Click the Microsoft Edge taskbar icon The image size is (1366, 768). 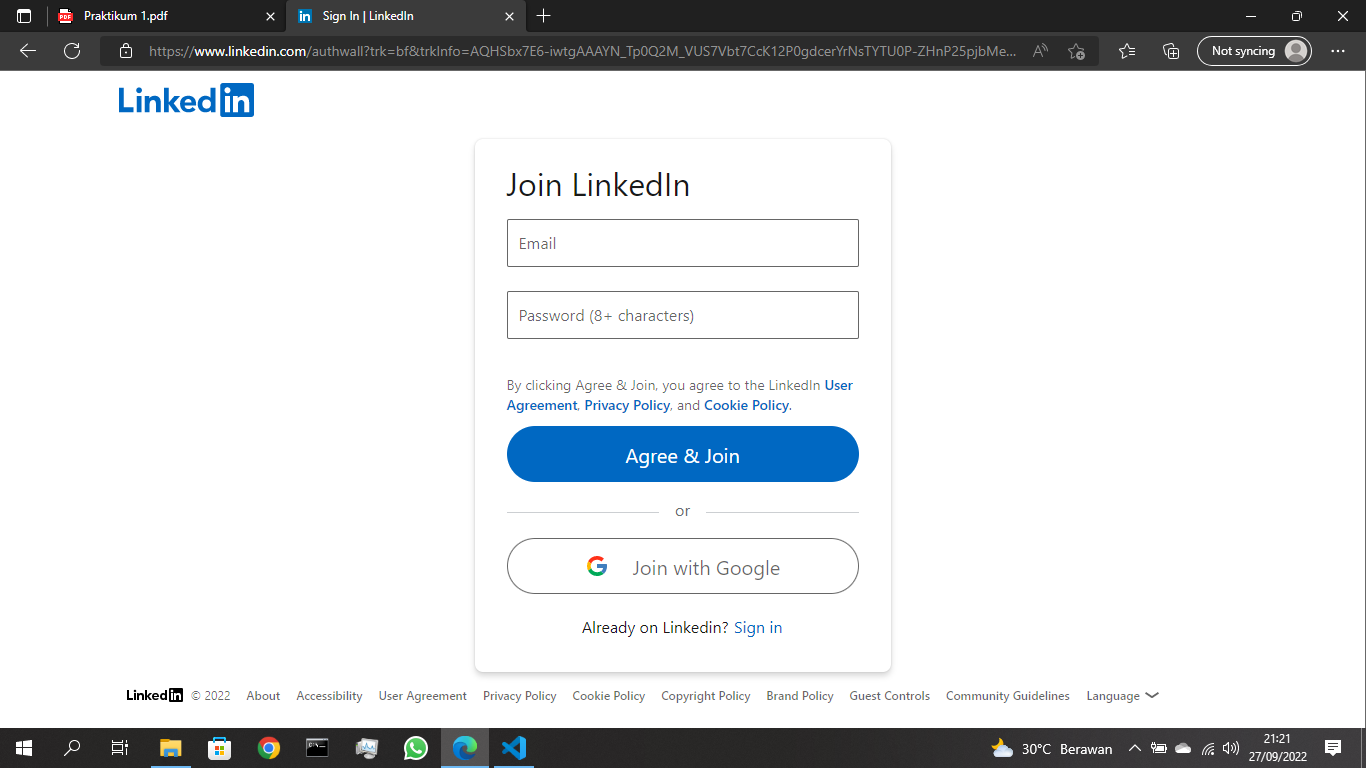coord(464,748)
